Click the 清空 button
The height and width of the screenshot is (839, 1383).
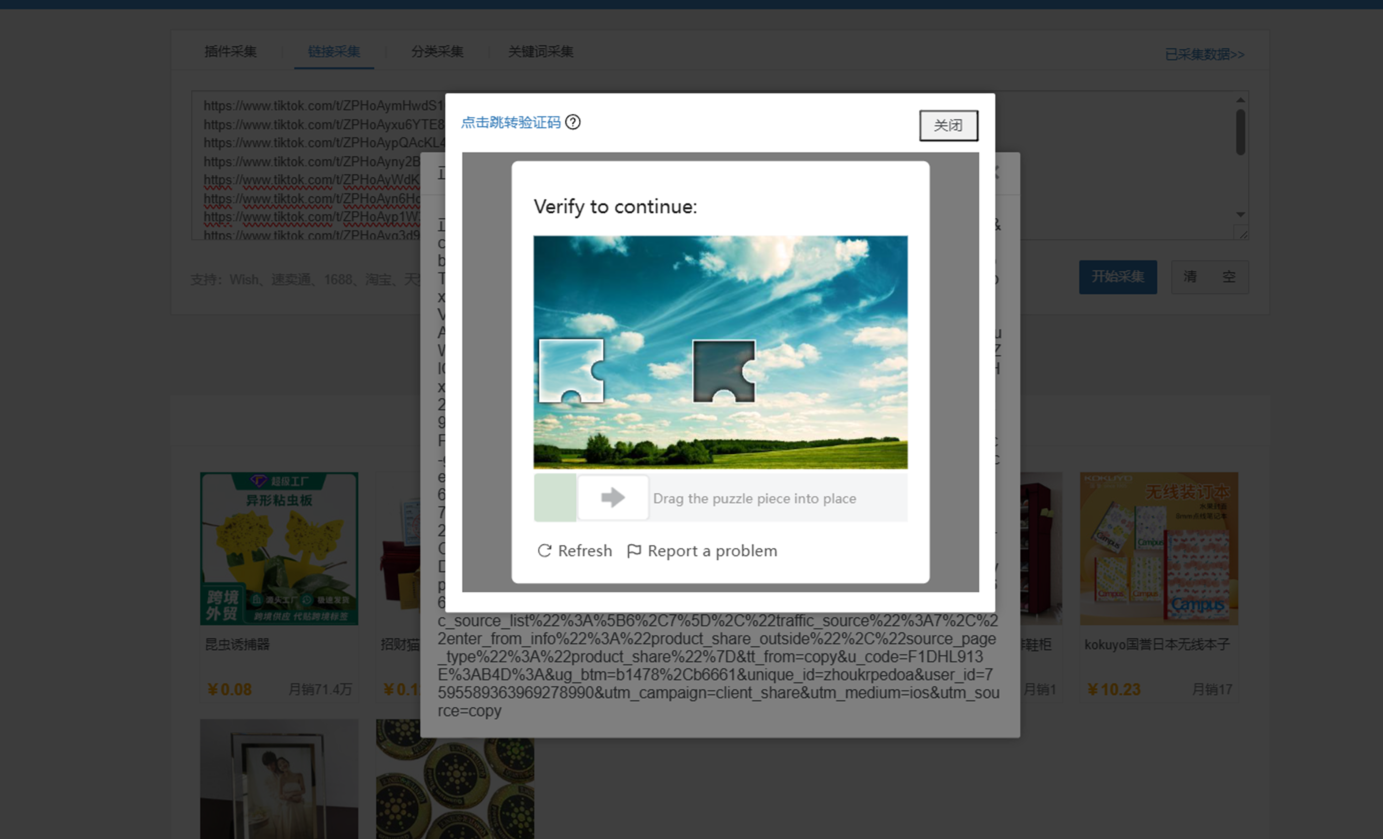point(1209,277)
